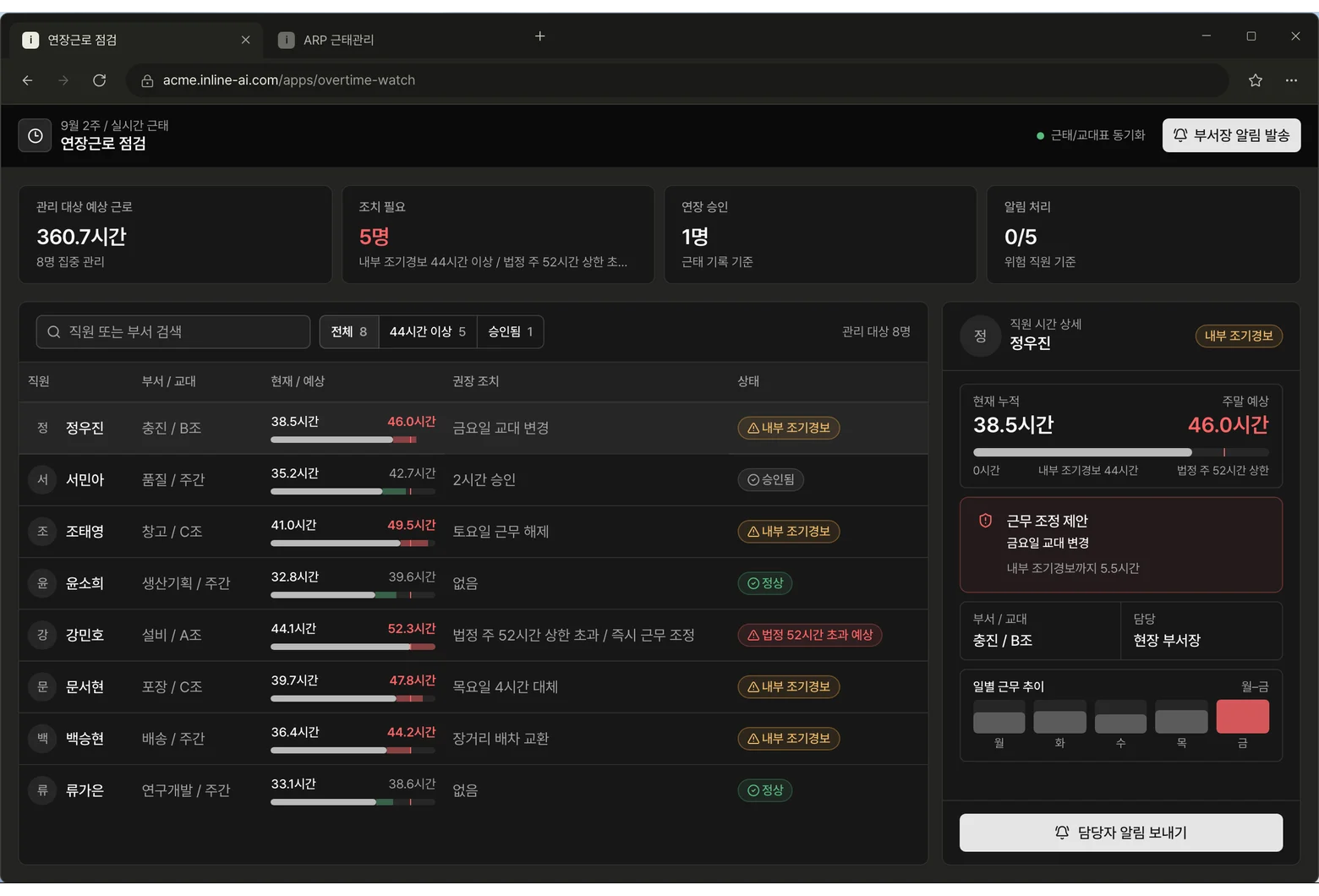Click the 서 avatar for 서민아
1319x896 pixels.
(x=42, y=480)
